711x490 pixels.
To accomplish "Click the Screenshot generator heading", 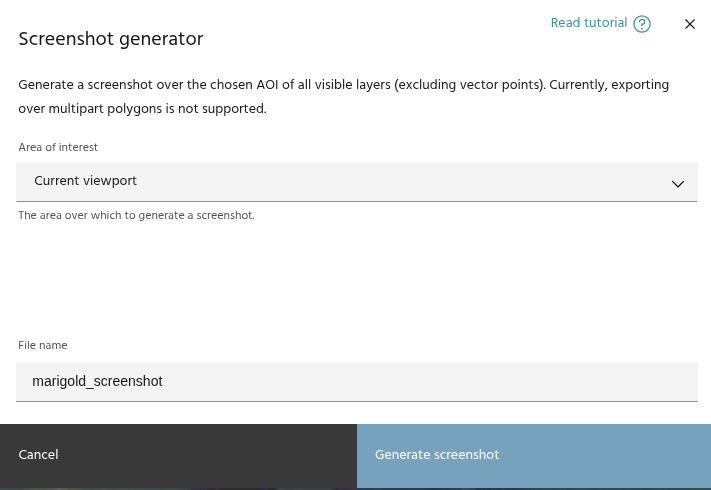I will (x=110, y=39).
